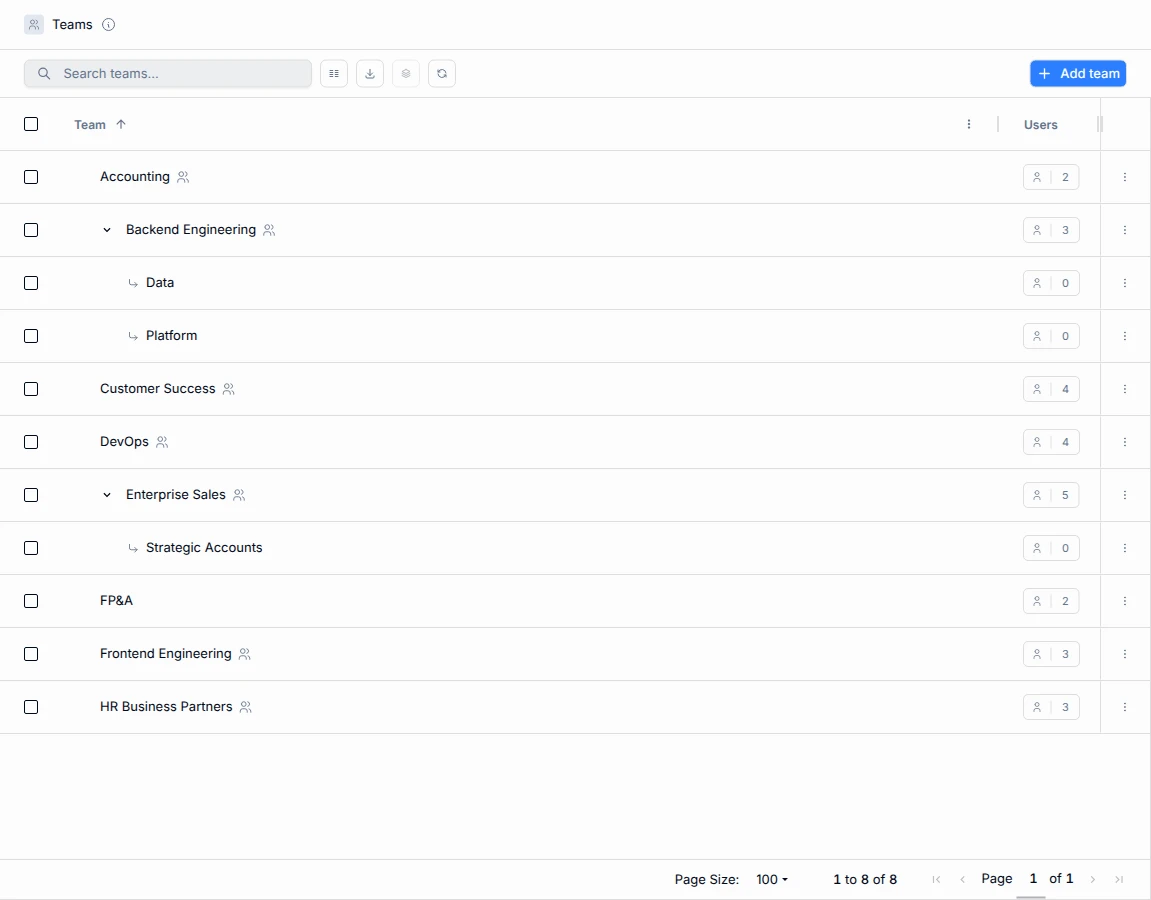Go to previous page arrow
Screen dimensions: 1151x900
(962, 879)
